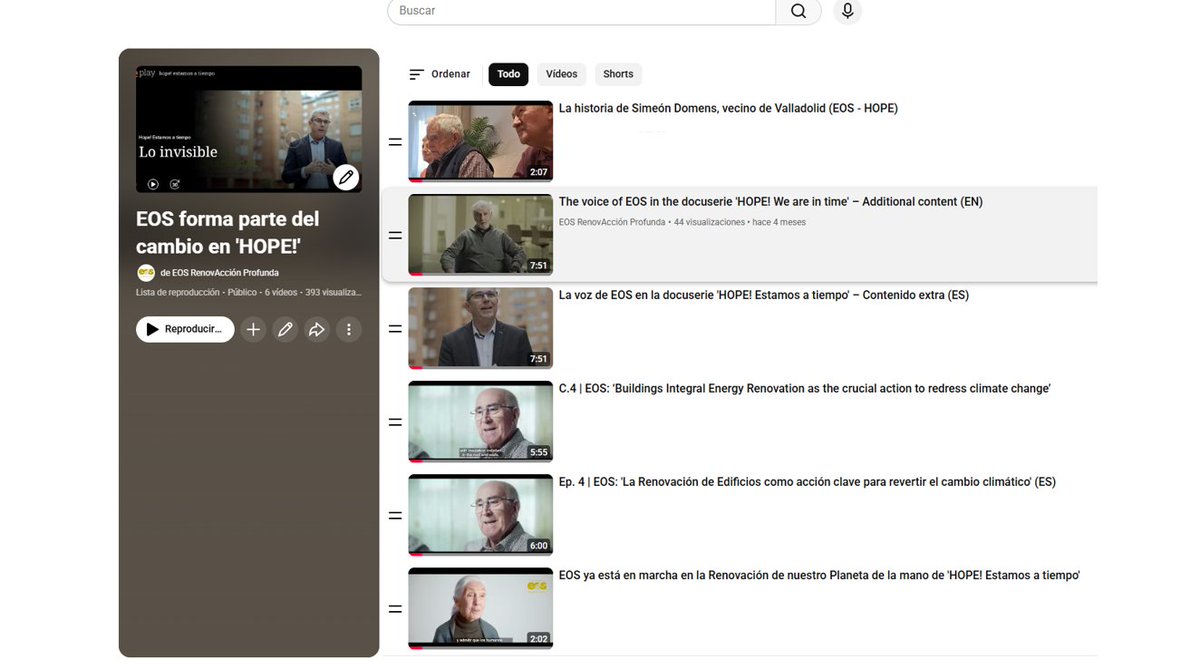Open title 'C.4 | EOS: Buildings Integral Energy Renovation'
Image resolution: width=1200 pixels, height=669 pixels.
pos(804,388)
